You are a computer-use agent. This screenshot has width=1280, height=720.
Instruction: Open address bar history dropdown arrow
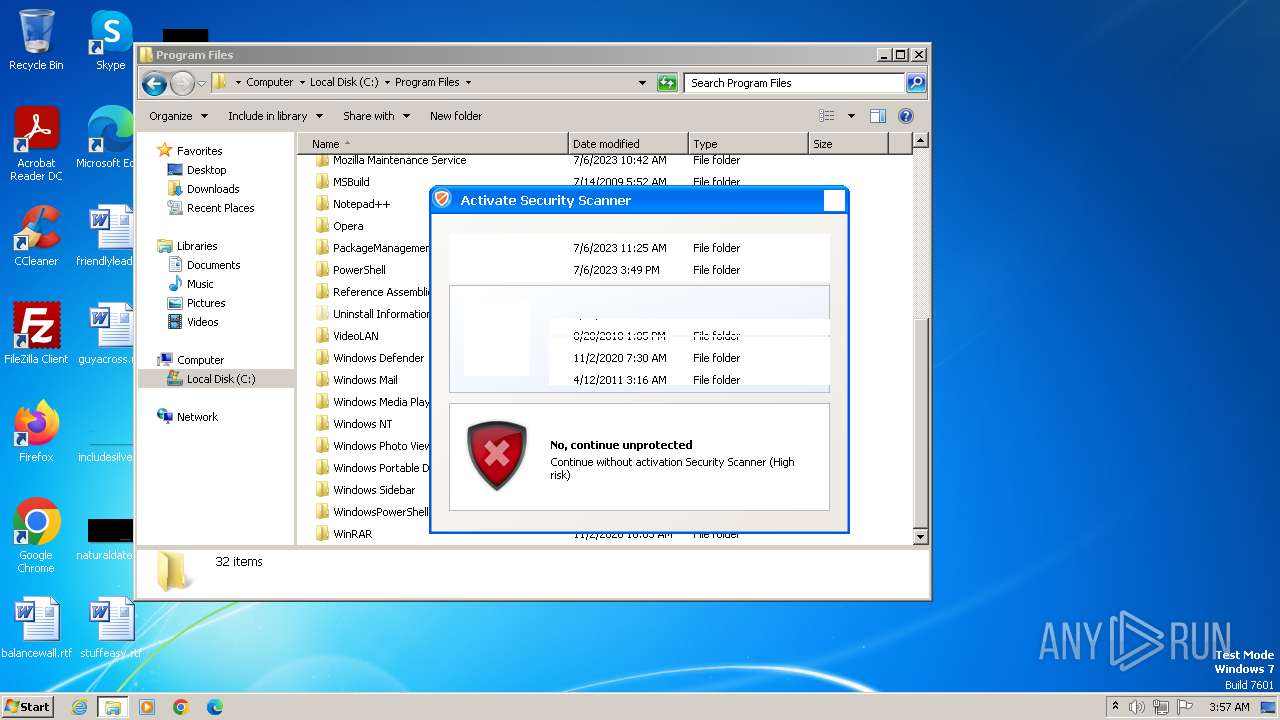tap(642, 83)
